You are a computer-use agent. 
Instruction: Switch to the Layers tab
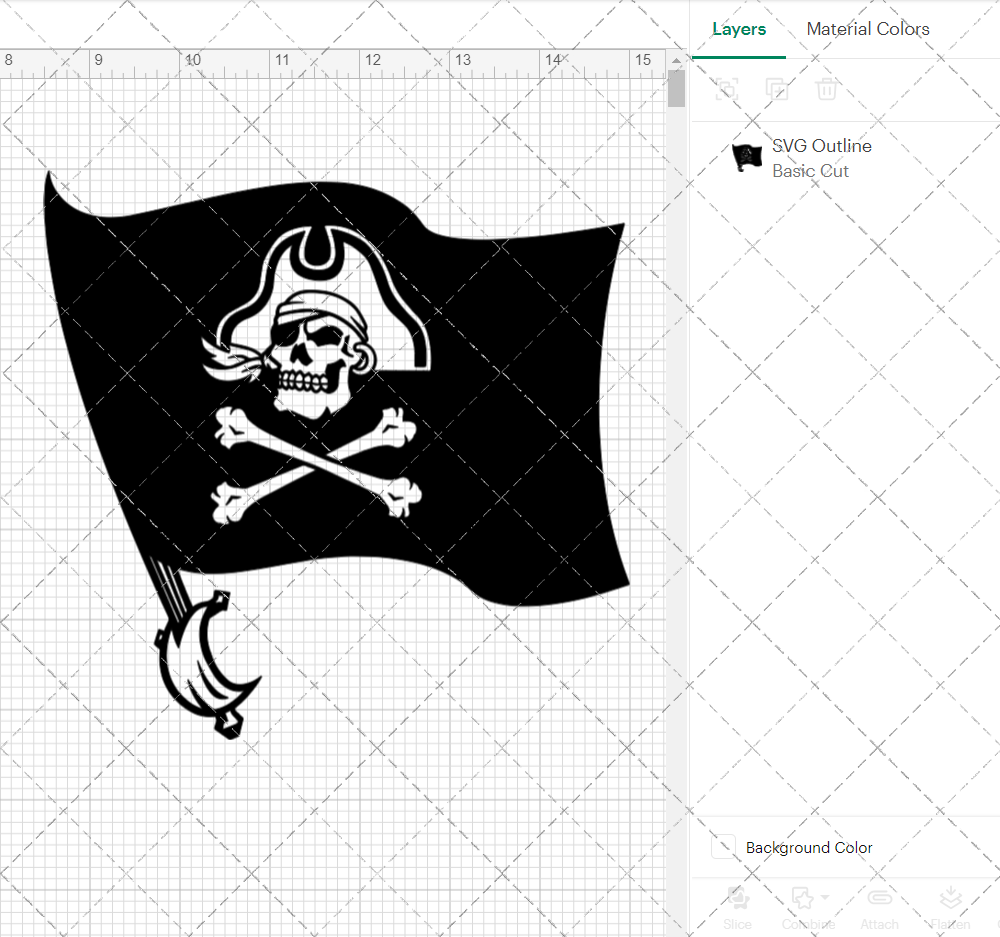click(x=739, y=29)
